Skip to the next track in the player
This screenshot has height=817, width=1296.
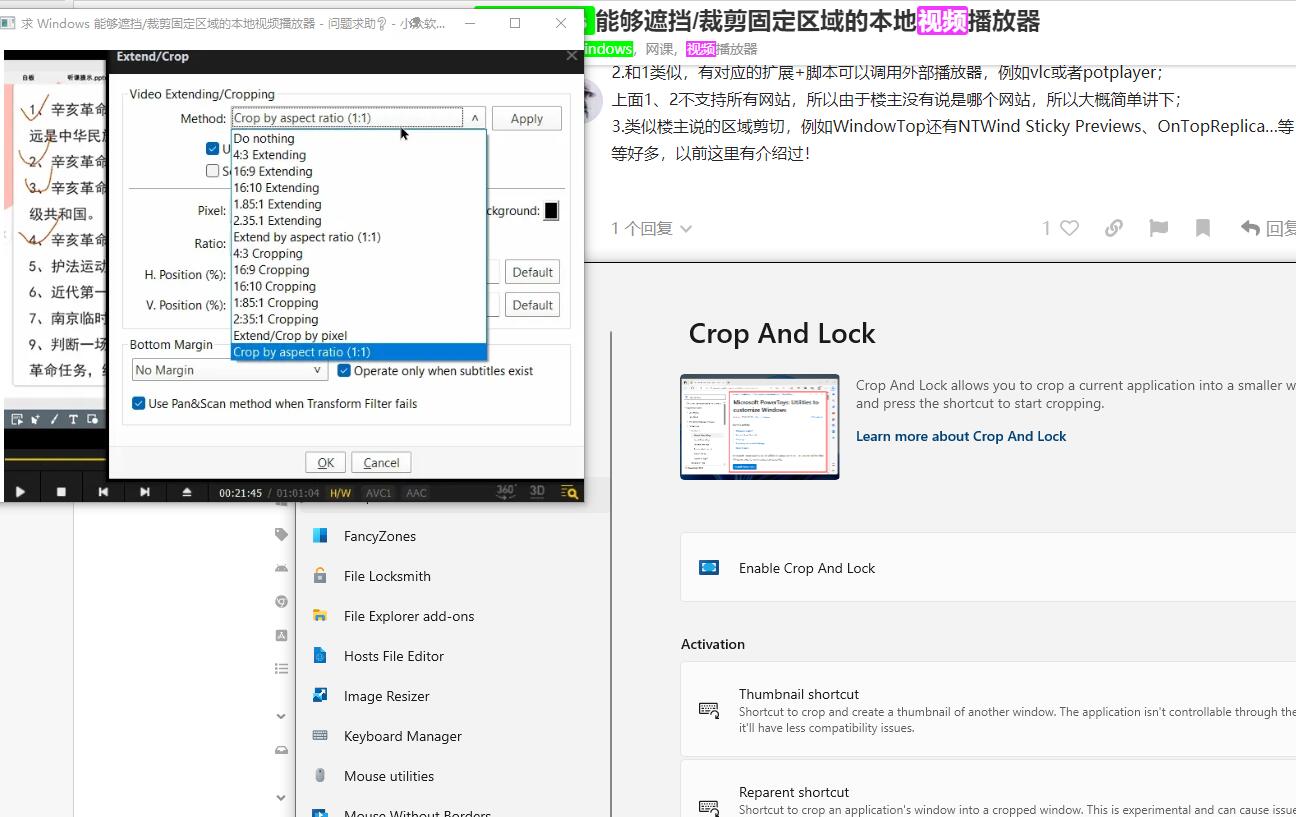[144, 492]
